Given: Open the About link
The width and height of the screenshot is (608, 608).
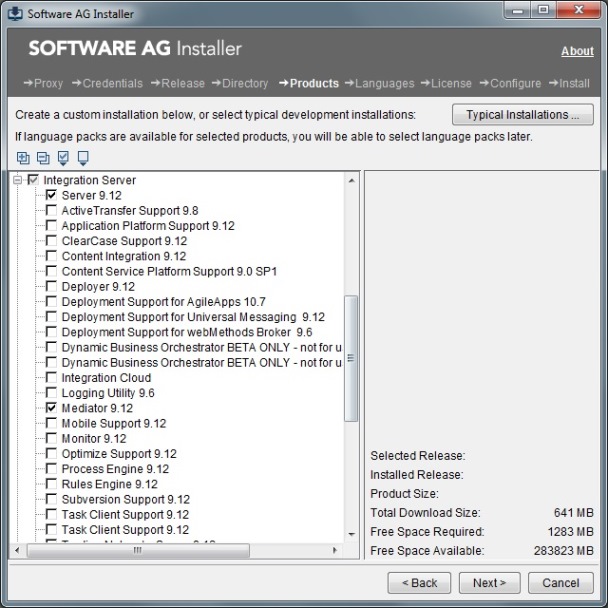Looking at the screenshot, I should (577, 51).
